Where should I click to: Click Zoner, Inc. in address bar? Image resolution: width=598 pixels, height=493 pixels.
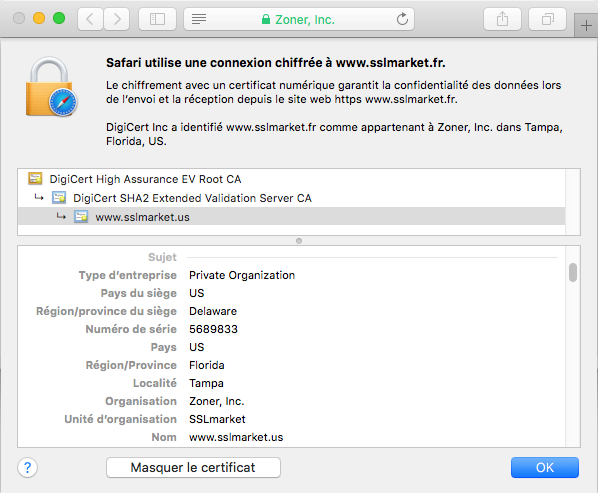pos(305,19)
